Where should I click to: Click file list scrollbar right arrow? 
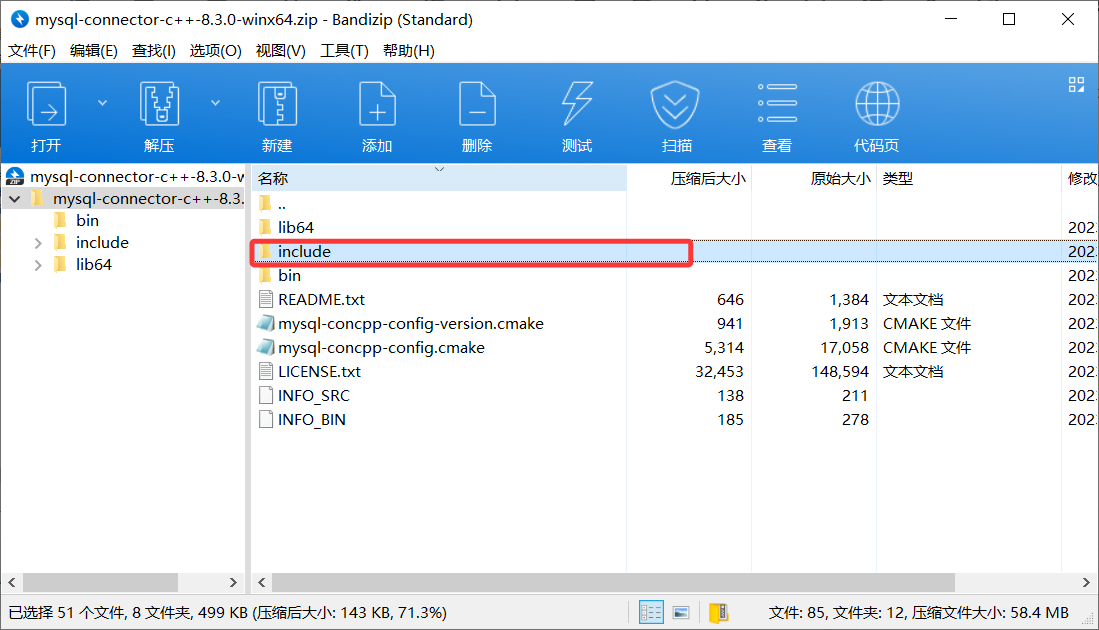[x=1086, y=582]
